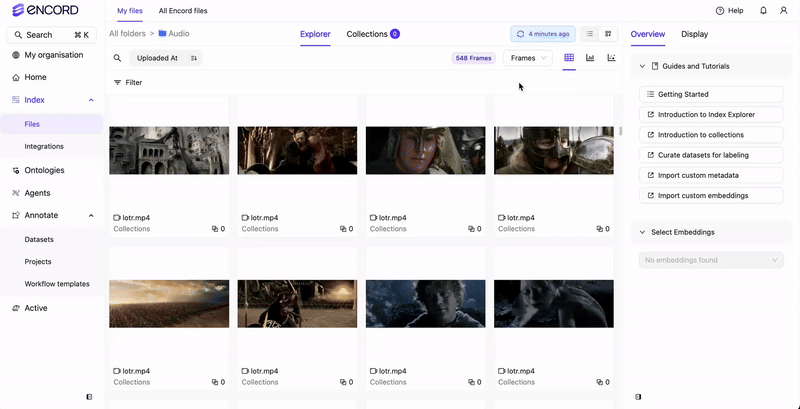Image resolution: width=800 pixels, height=409 pixels.
Task: Switch to All Encord files tab
Action: 183,11
